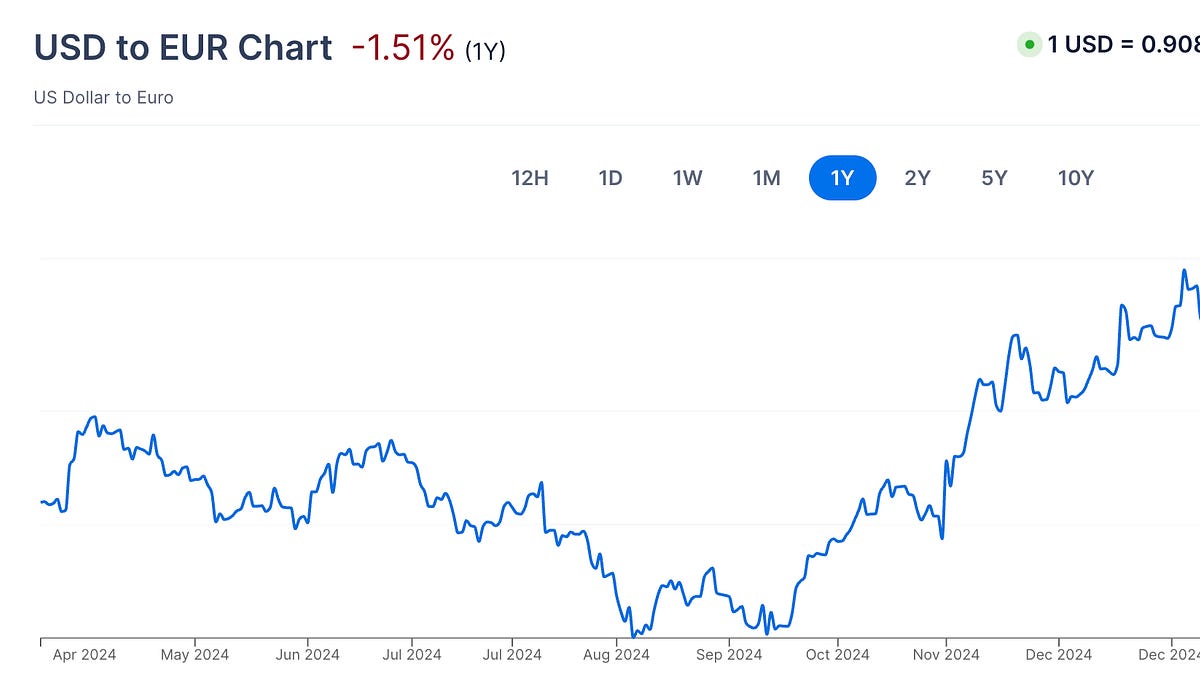1200x675 pixels.
Task: Select the 5Y timeframe
Action: 995,177
